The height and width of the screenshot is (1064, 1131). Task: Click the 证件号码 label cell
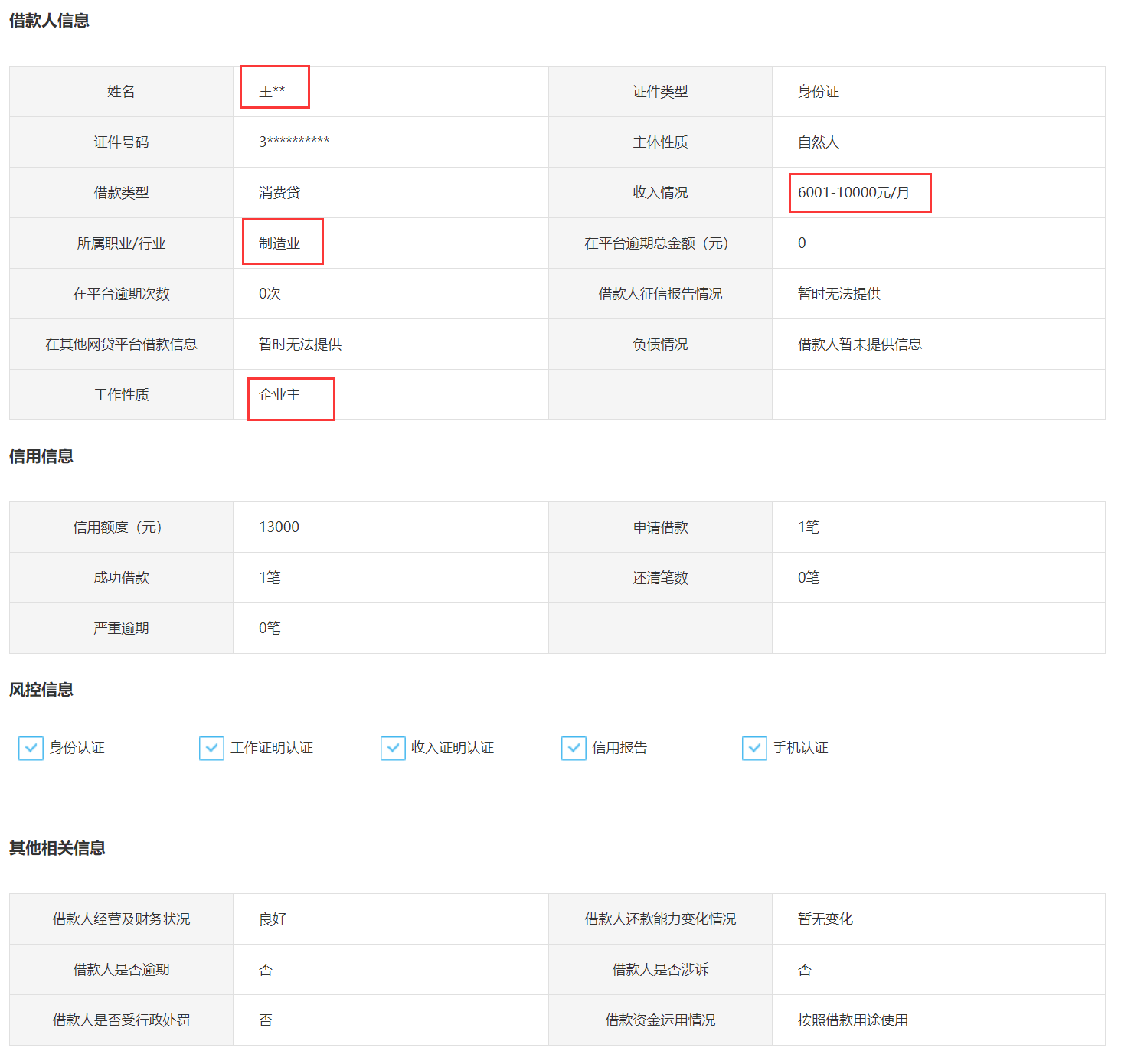click(x=121, y=142)
